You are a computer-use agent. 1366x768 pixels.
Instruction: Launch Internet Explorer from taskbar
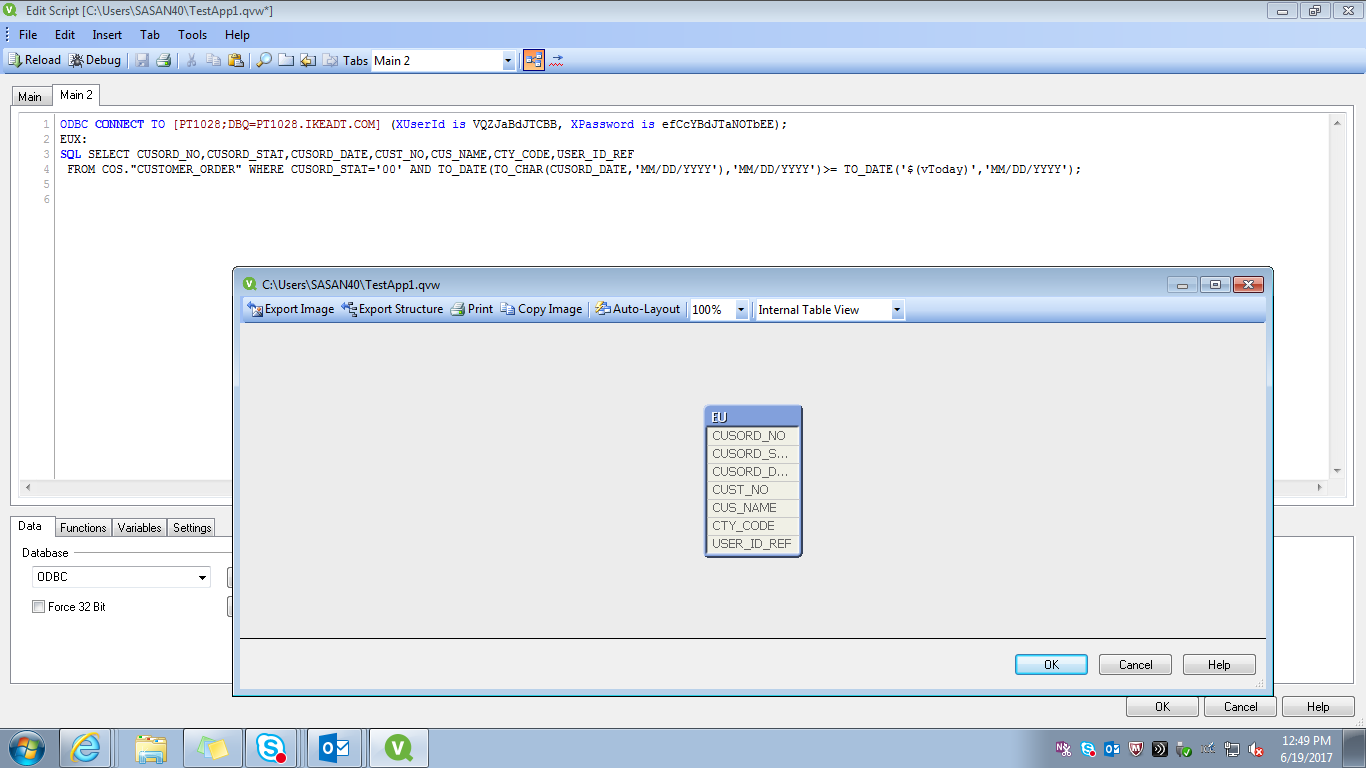coord(85,748)
